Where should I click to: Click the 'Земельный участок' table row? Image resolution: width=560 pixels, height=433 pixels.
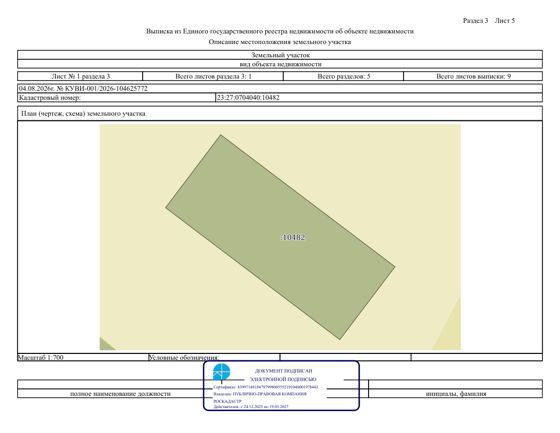coord(280,55)
